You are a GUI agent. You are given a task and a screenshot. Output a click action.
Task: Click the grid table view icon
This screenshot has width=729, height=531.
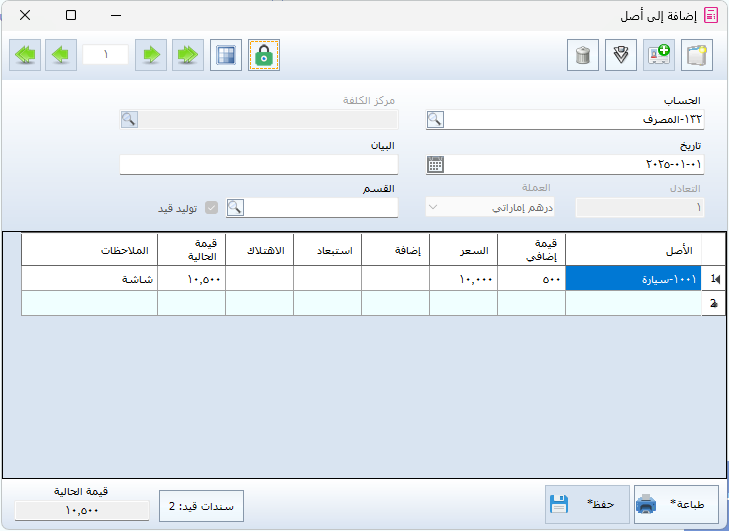click(x=227, y=55)
